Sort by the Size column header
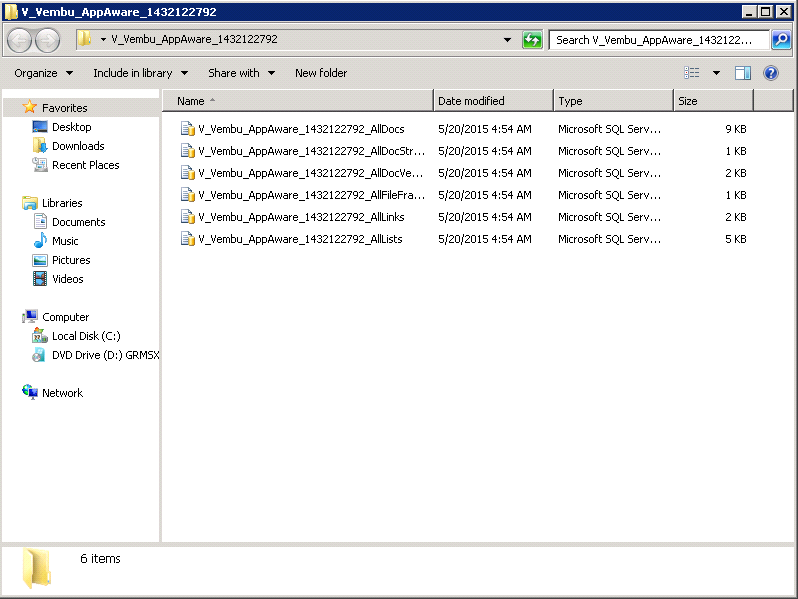The image size is (798, 599). pyautogui.click(x=713, y=101)
